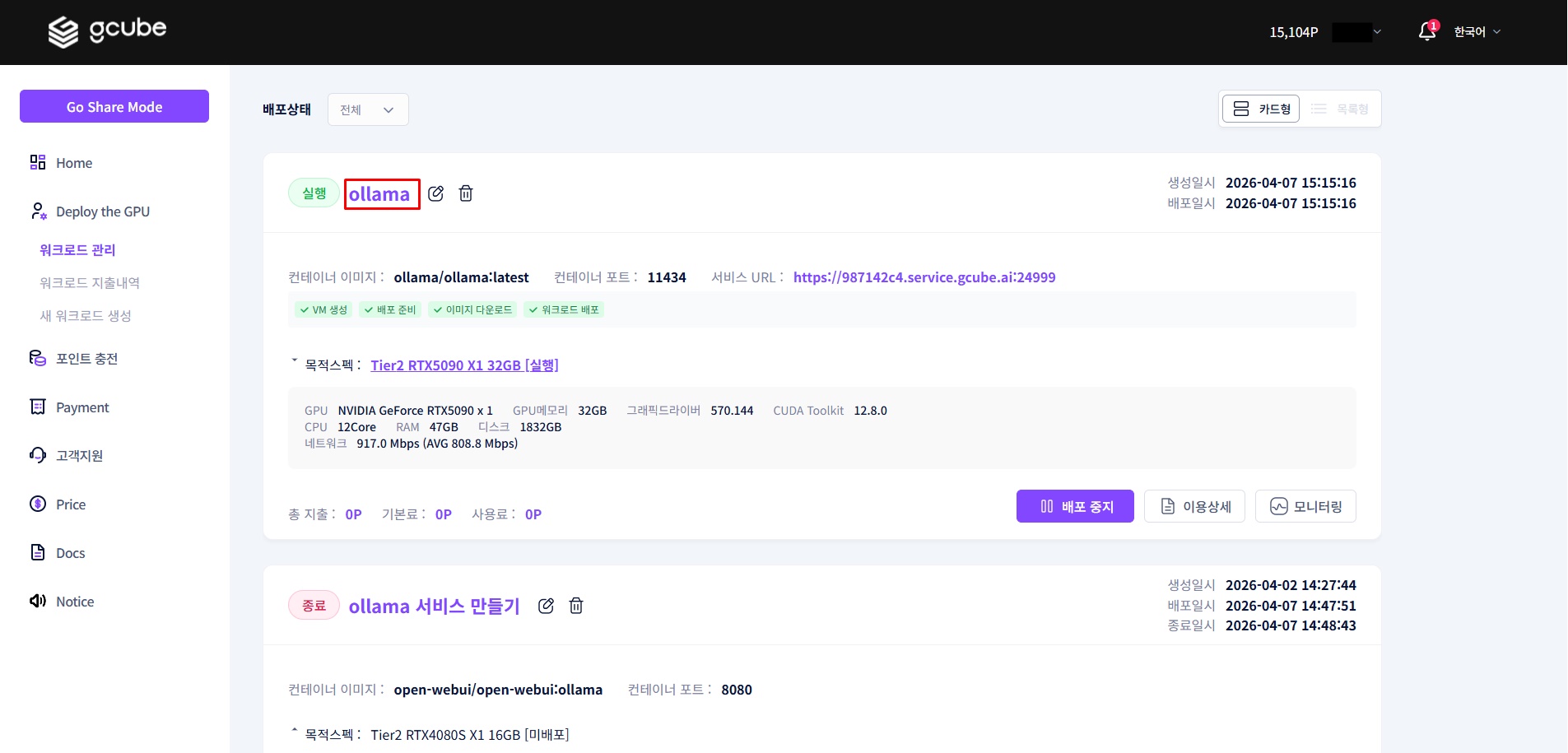This screenshot has height=753, width=1568.
Task: Expand the Tier2 RTX4080S 목적스펙 details
Action: coord(294,731)
